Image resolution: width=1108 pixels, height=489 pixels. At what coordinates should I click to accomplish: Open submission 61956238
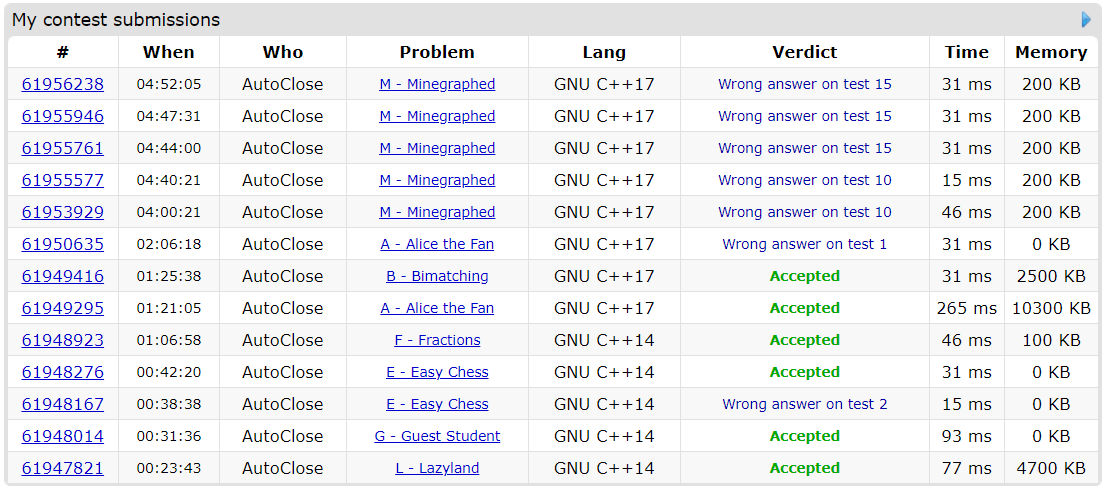(63, 84)
